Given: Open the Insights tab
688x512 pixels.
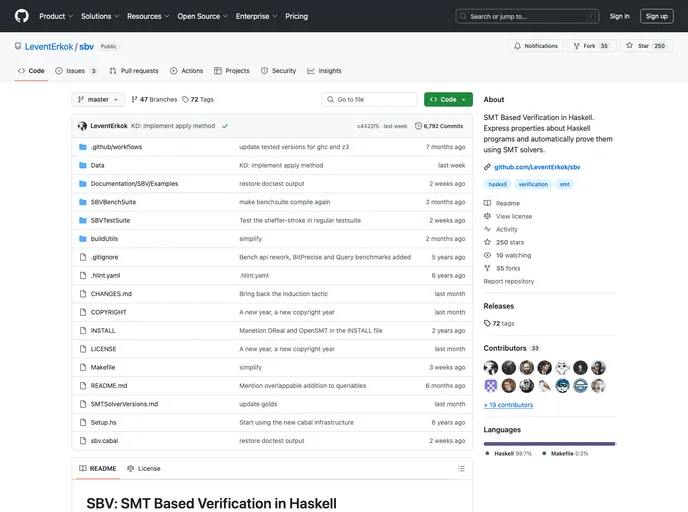Looking at the screenshot, I should 324,71.
